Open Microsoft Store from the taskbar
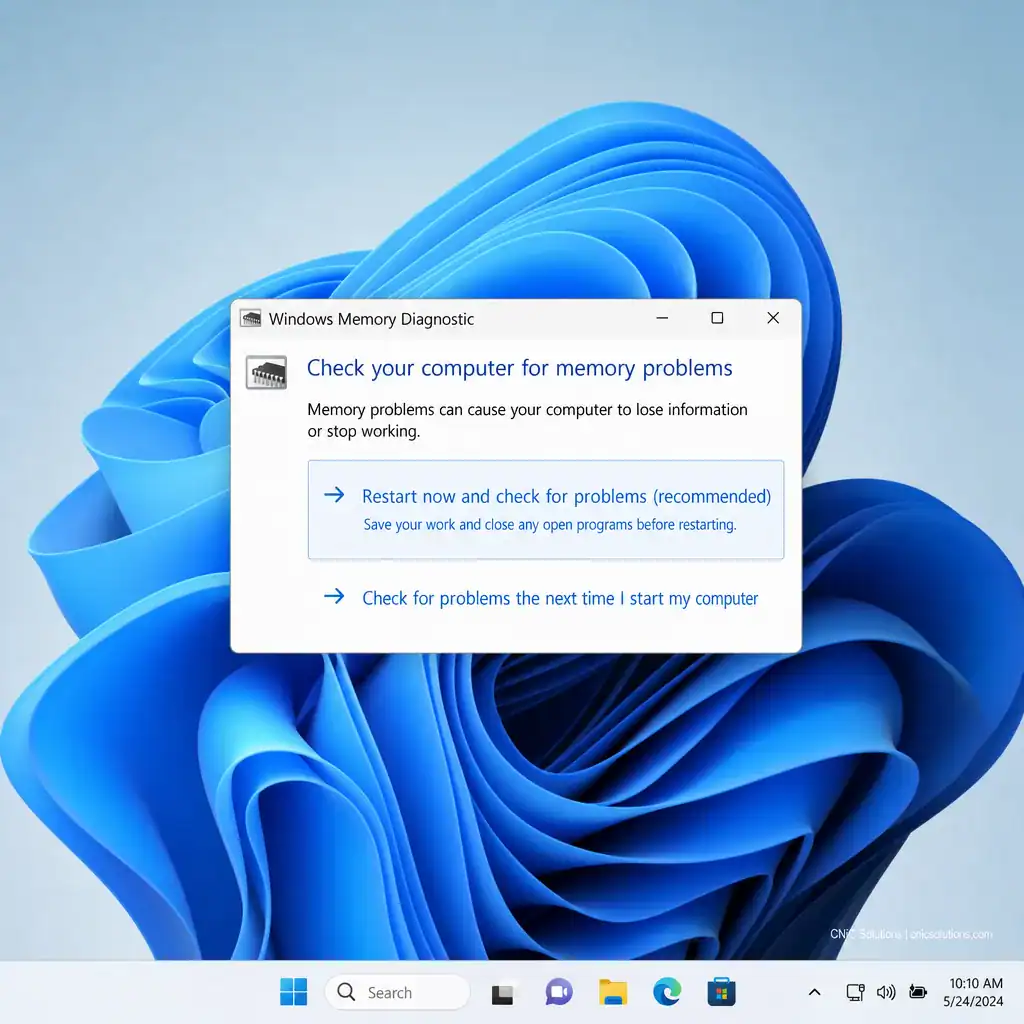The width and height of the screenshot is (1024, 1024). click(x=721, y=992)
